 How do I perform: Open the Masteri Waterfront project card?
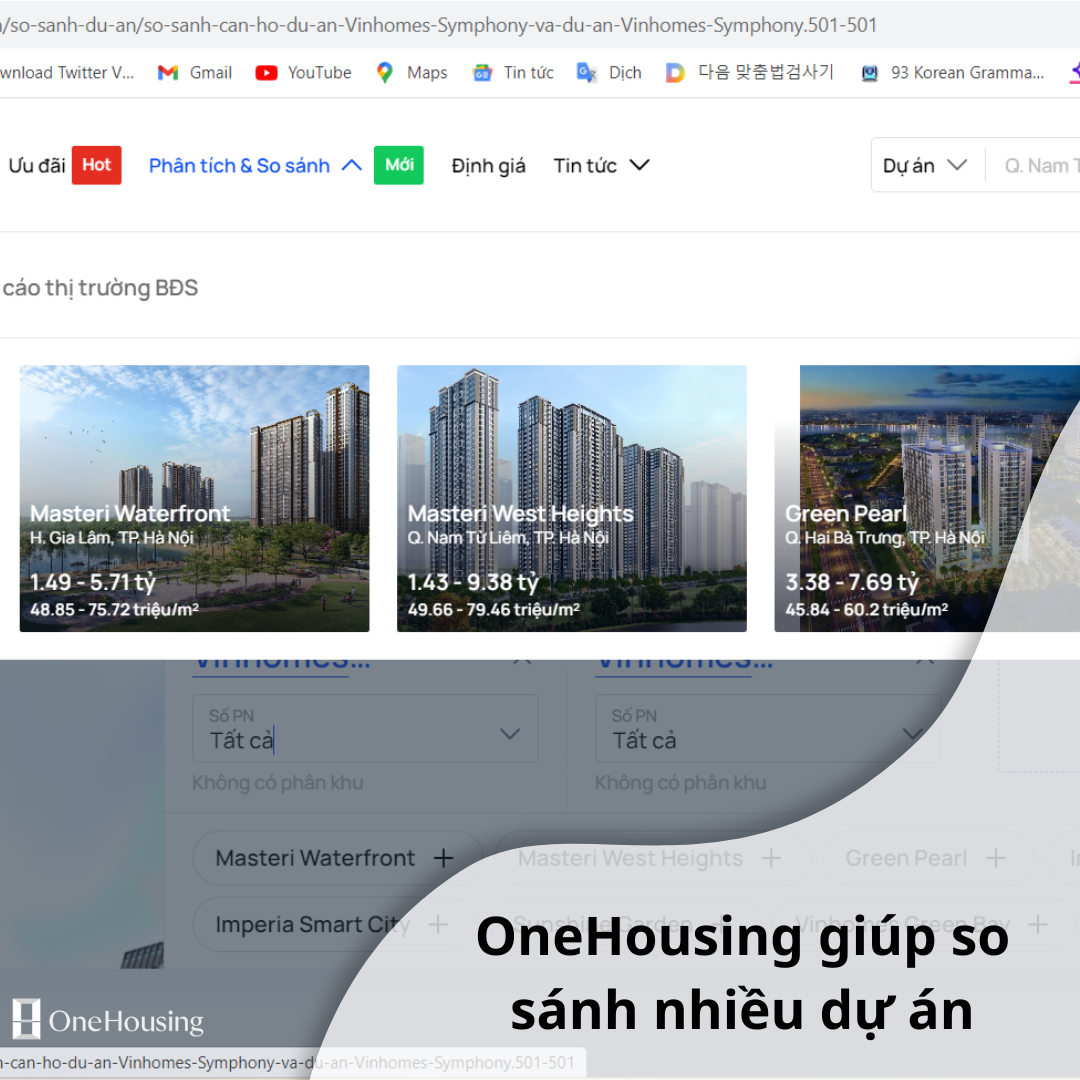point(194,498)
